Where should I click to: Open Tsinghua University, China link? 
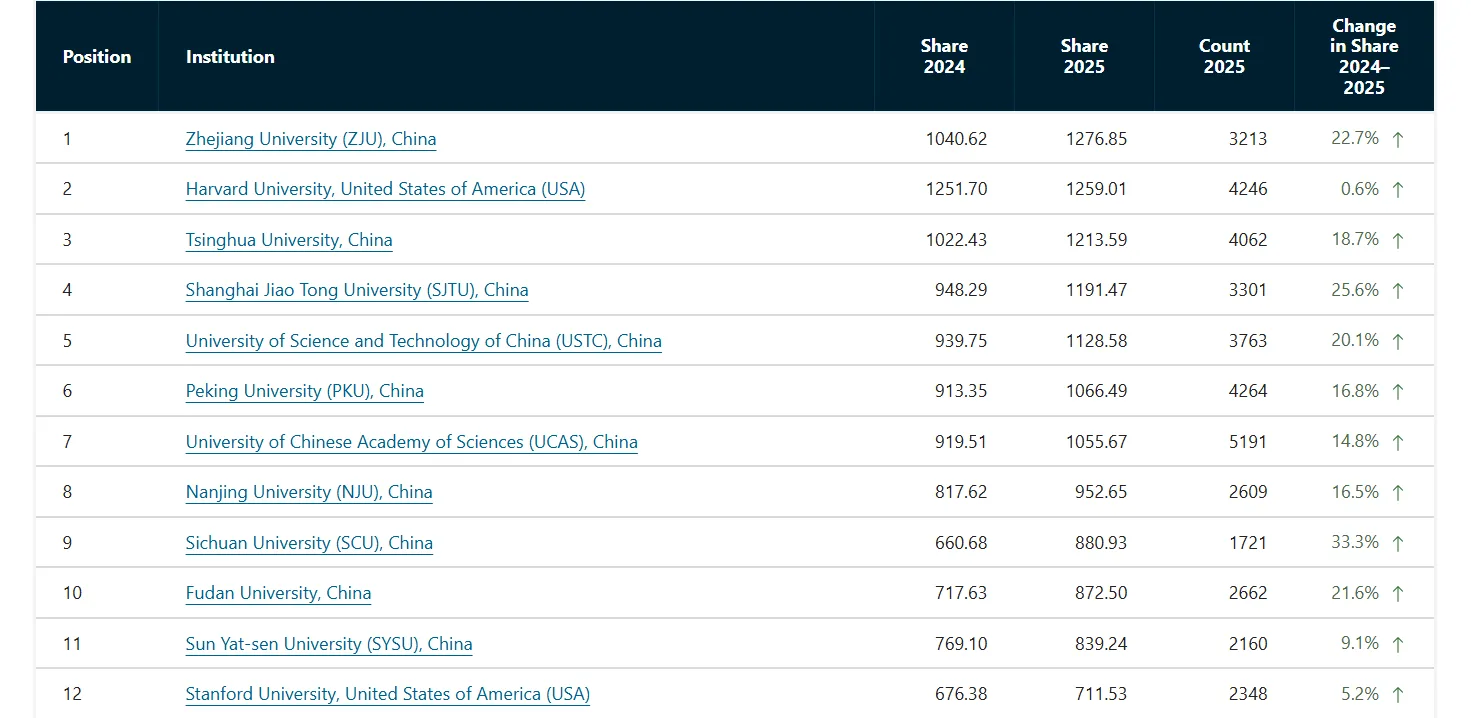[289, 240]
